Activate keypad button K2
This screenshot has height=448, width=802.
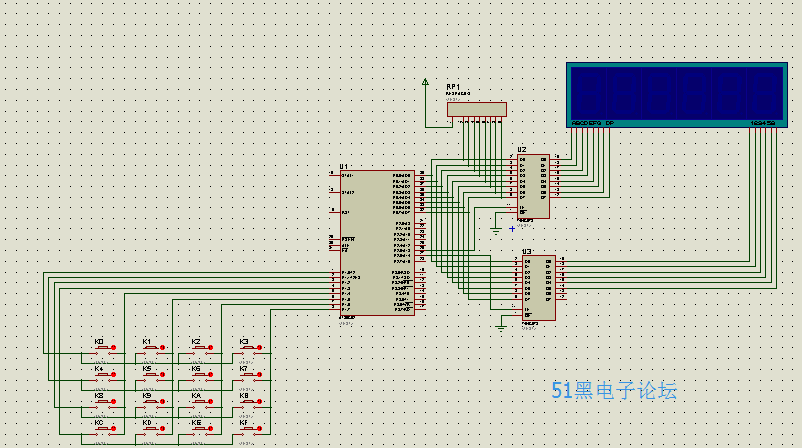pos(200,349)
